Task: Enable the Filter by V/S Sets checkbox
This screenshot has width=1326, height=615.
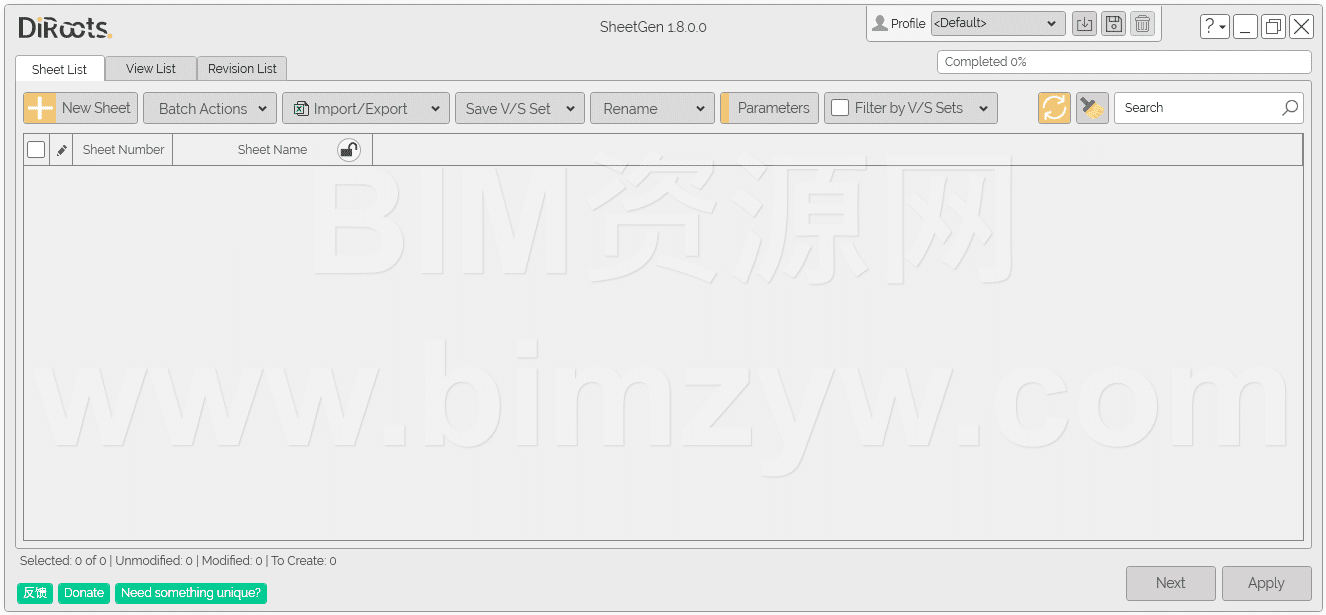Action: tap(840, 108)
